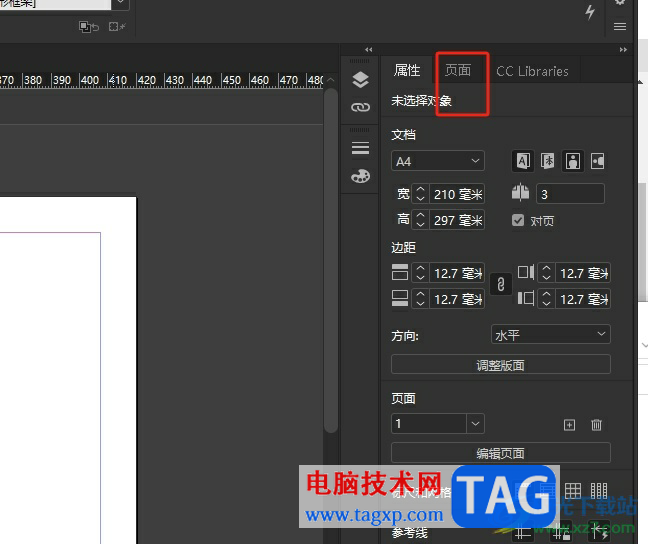The width and height of the screenshot is (648, 544).
Task: Collapse the right panel group arrows
Action: coord(623,50)
